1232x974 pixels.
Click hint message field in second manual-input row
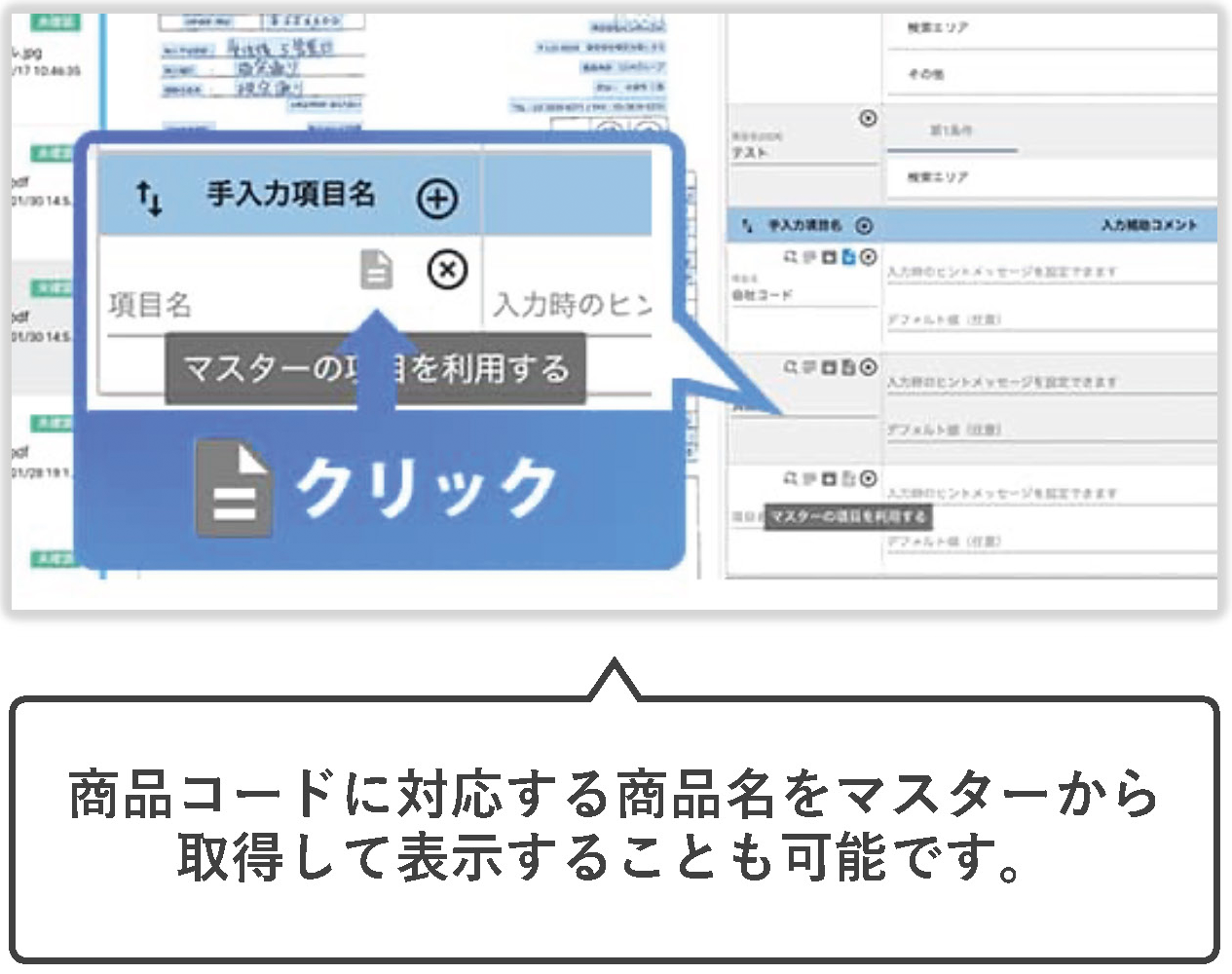(x=1052, y=383)
